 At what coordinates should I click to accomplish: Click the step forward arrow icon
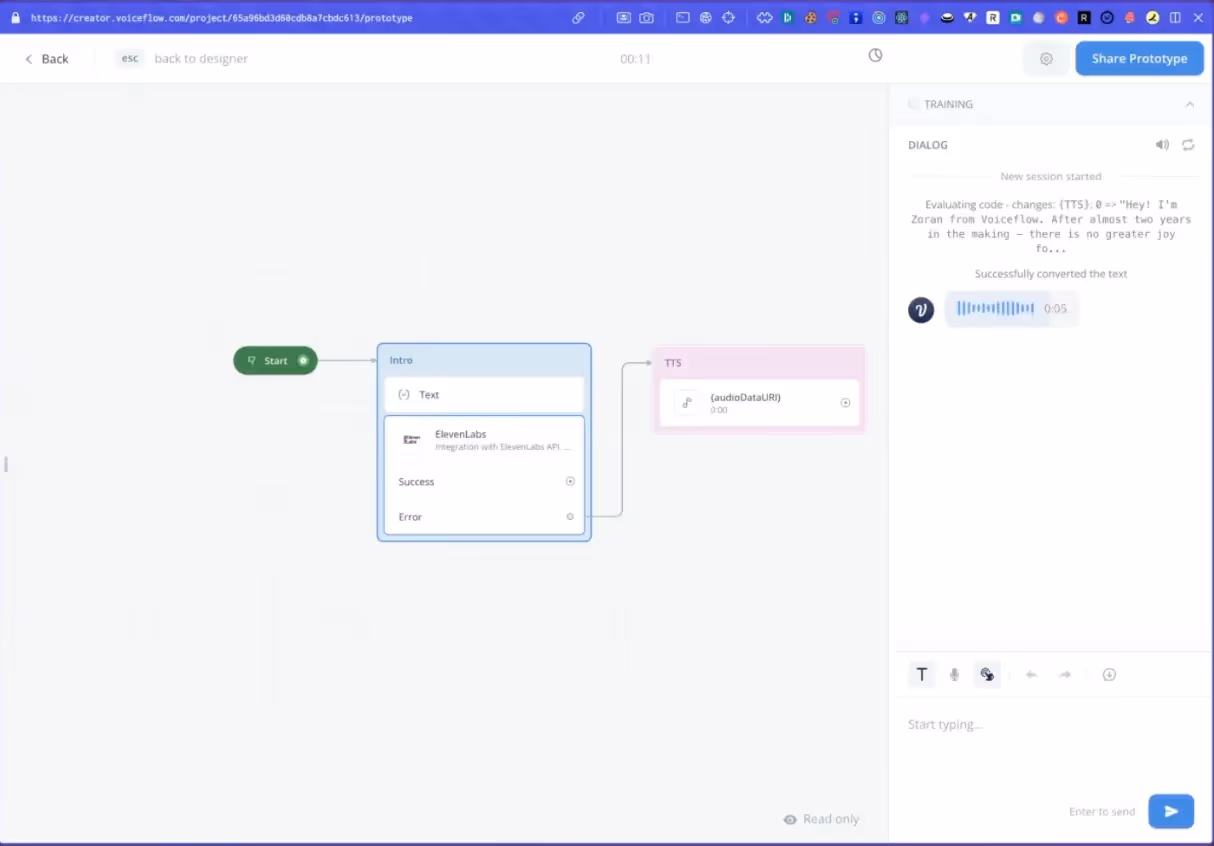point(1065,675)
